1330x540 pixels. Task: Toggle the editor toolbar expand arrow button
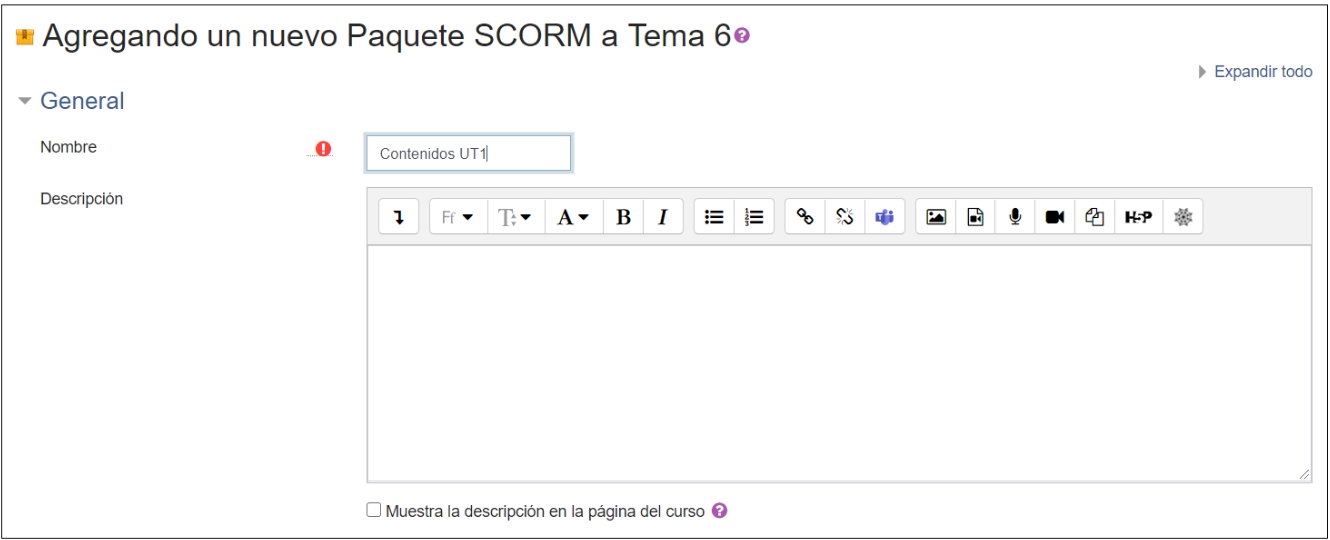[x=399, y=217]
